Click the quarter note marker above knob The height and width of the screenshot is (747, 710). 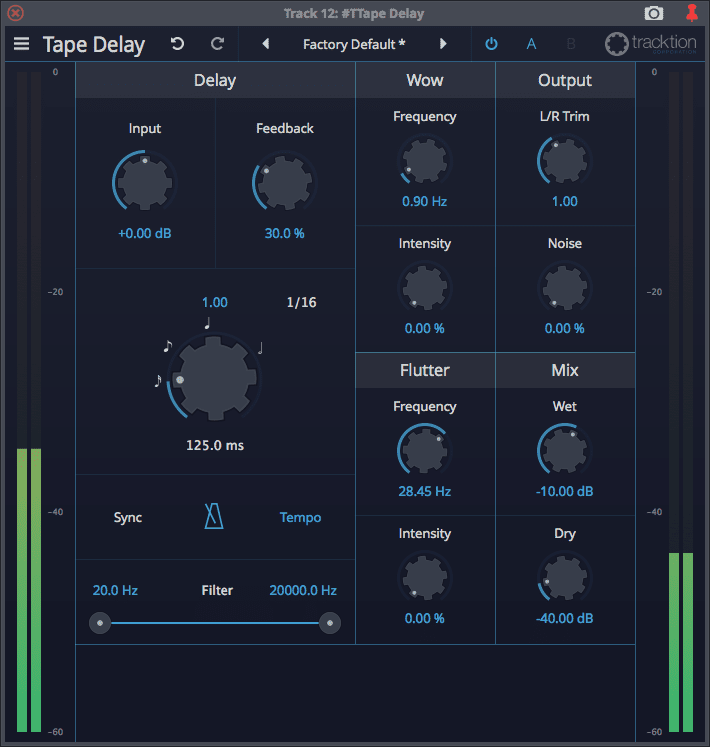(207, 323)
